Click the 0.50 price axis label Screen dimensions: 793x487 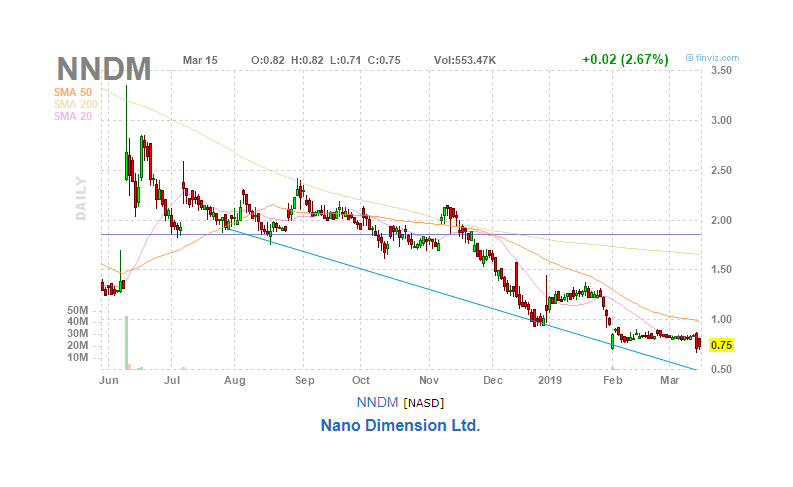[x=721, y=370]
